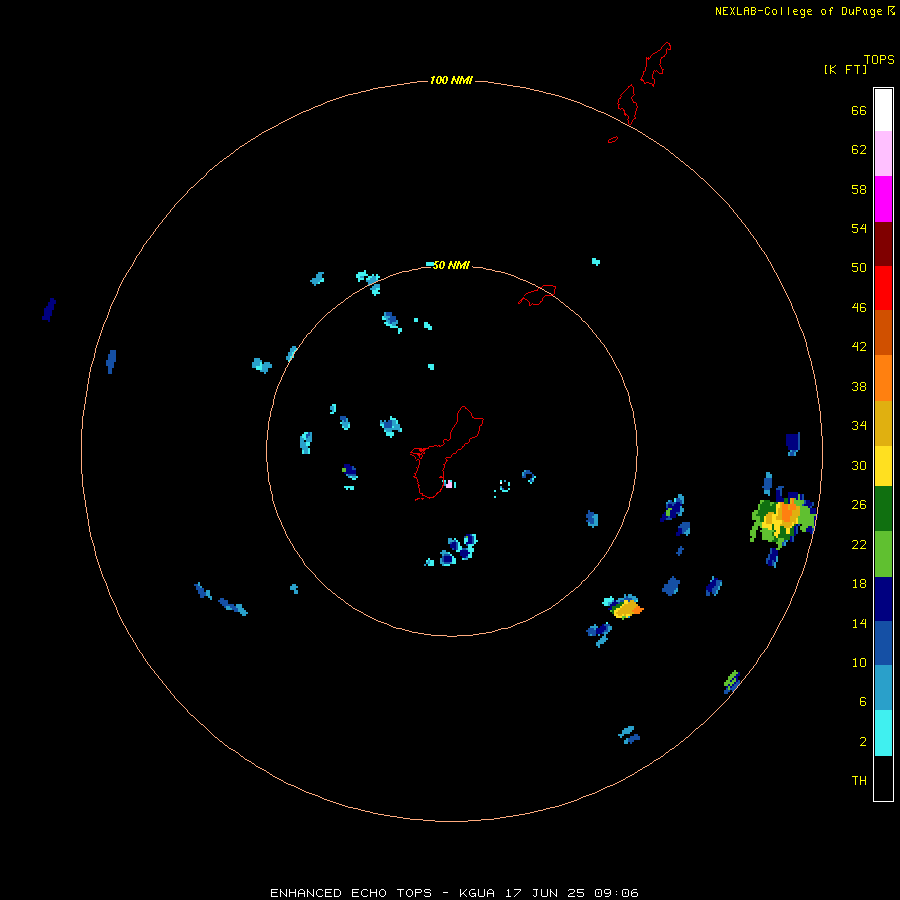Click the large green-orange storm cell at the eastern edge
The height and width of the screenshot is (900, 900).
click(x=784, y=519)
